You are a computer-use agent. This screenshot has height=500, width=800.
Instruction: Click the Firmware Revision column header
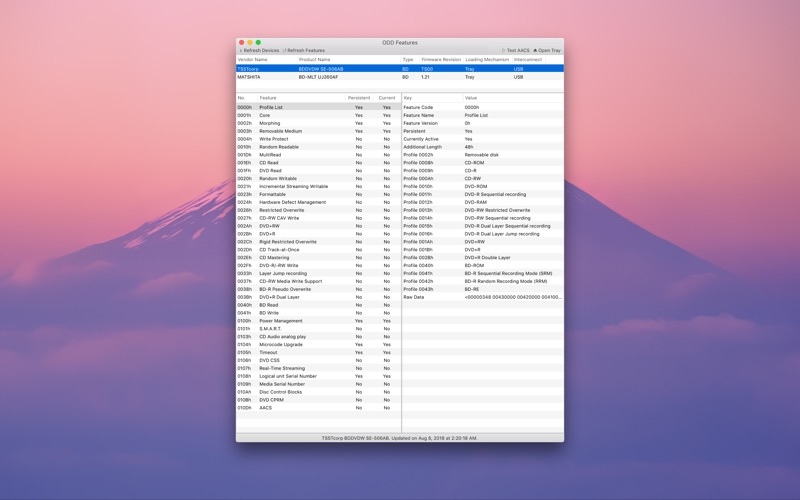tap(441, 60)
